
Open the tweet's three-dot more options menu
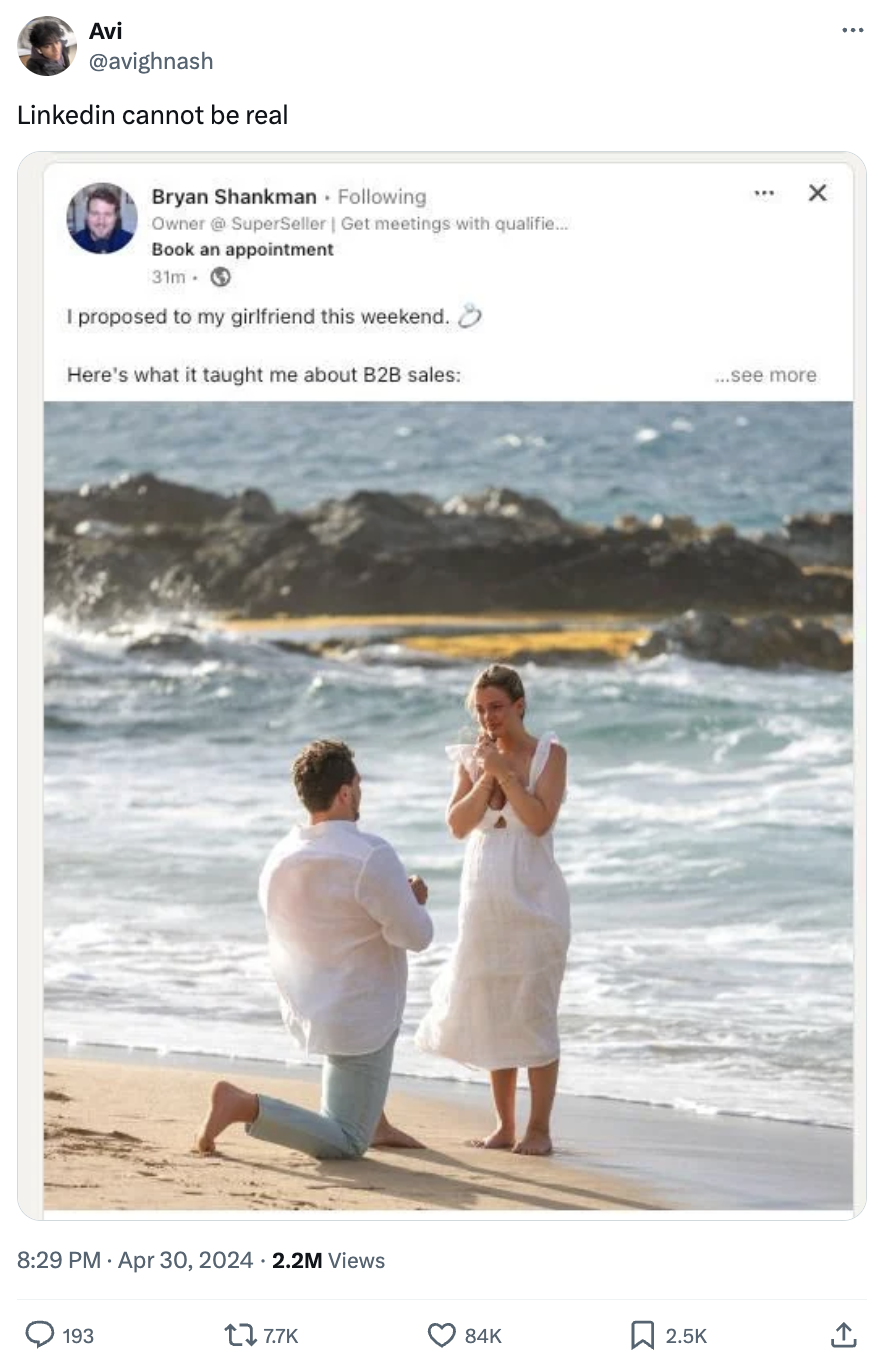pyautogui.click(x=852, y=31)
